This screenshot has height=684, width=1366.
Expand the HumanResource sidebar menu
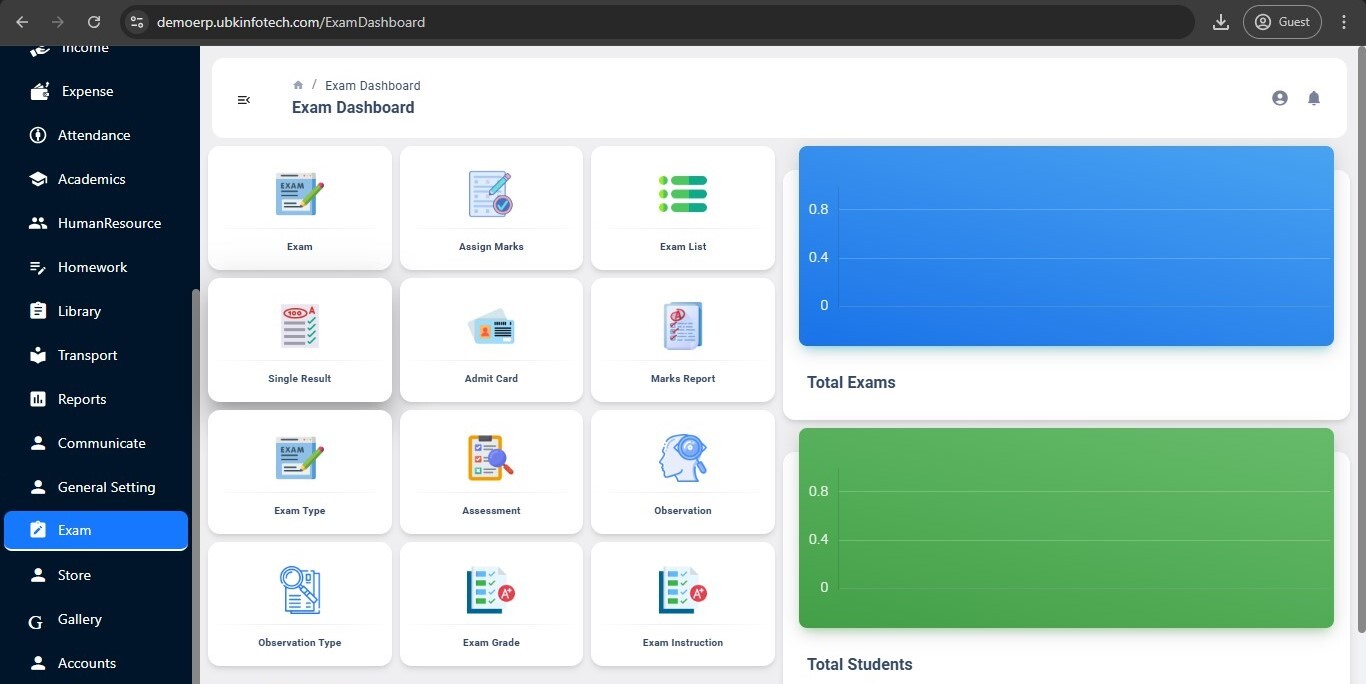pyautogui.click(x=108, y=223)
